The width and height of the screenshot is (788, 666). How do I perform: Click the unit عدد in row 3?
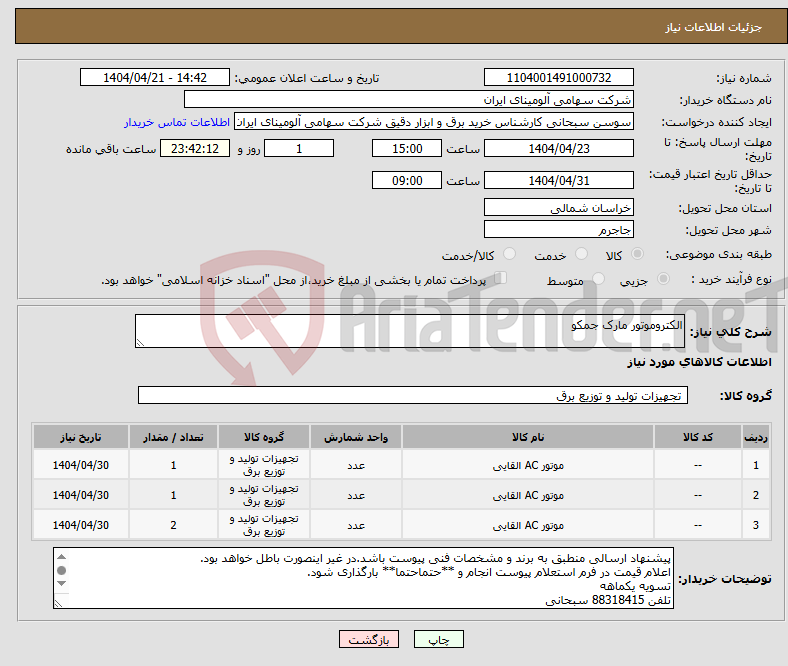tap(356, 525)
